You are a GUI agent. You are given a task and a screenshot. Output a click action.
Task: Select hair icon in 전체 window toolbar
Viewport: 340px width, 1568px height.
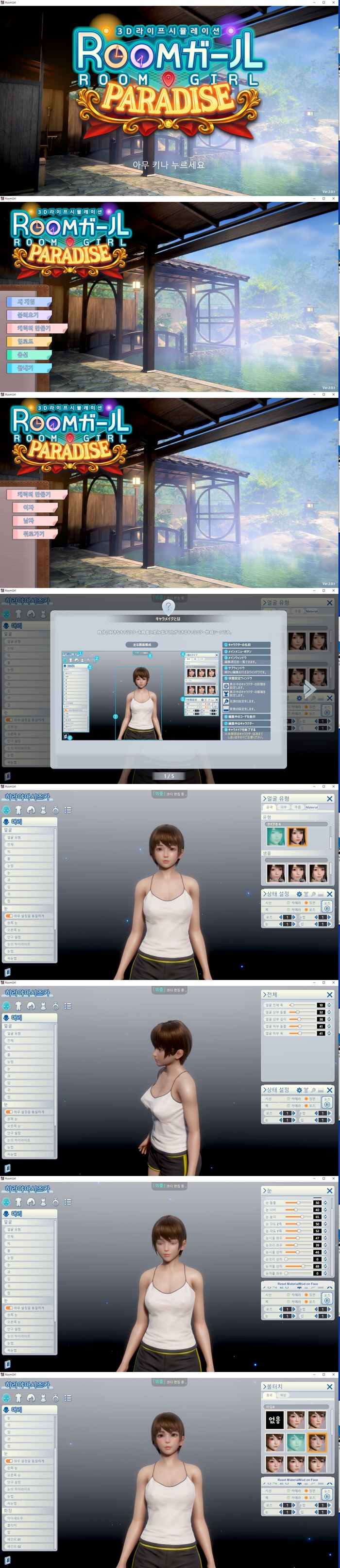[31, 1006]
